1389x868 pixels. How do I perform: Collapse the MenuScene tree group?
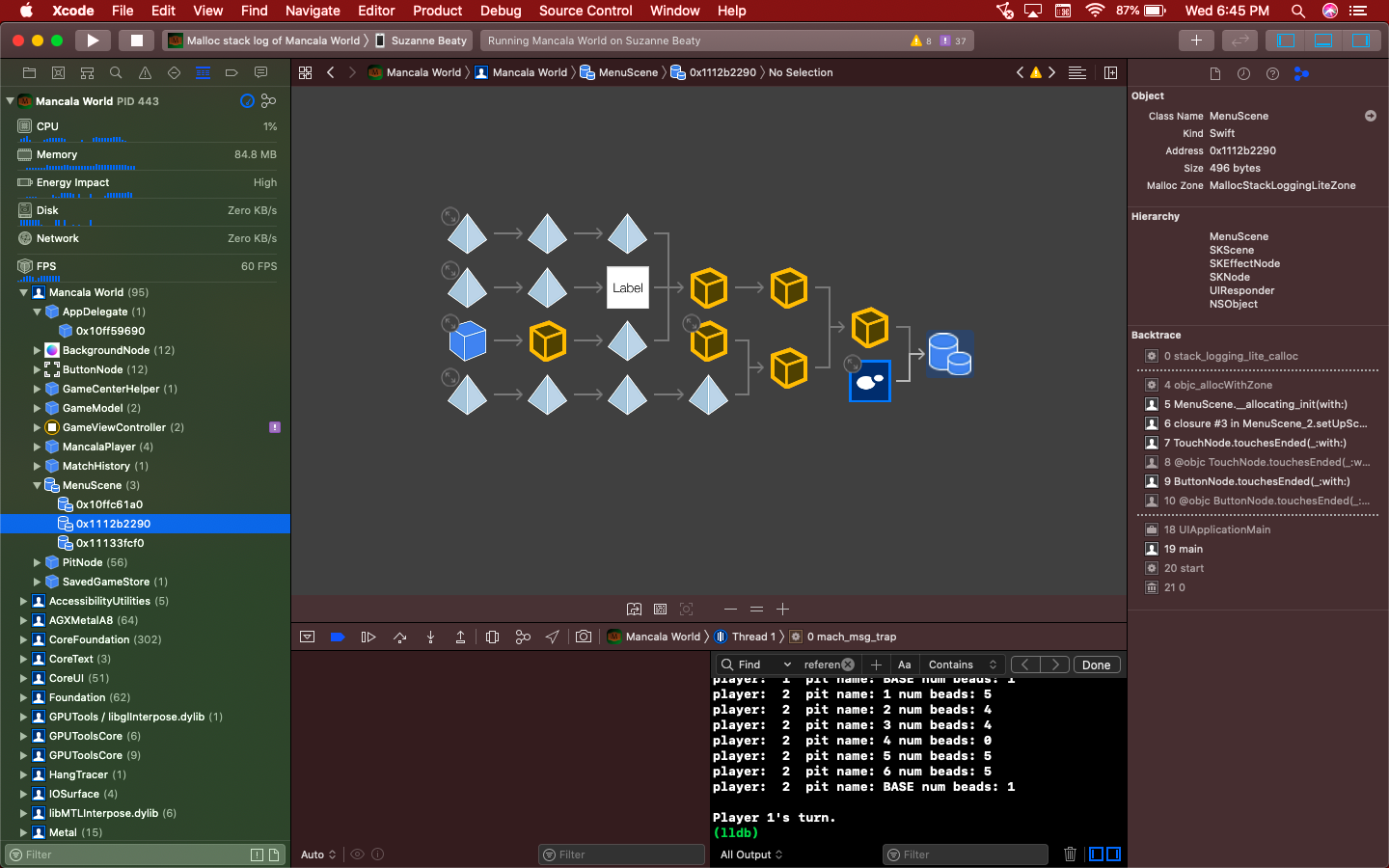38,485
